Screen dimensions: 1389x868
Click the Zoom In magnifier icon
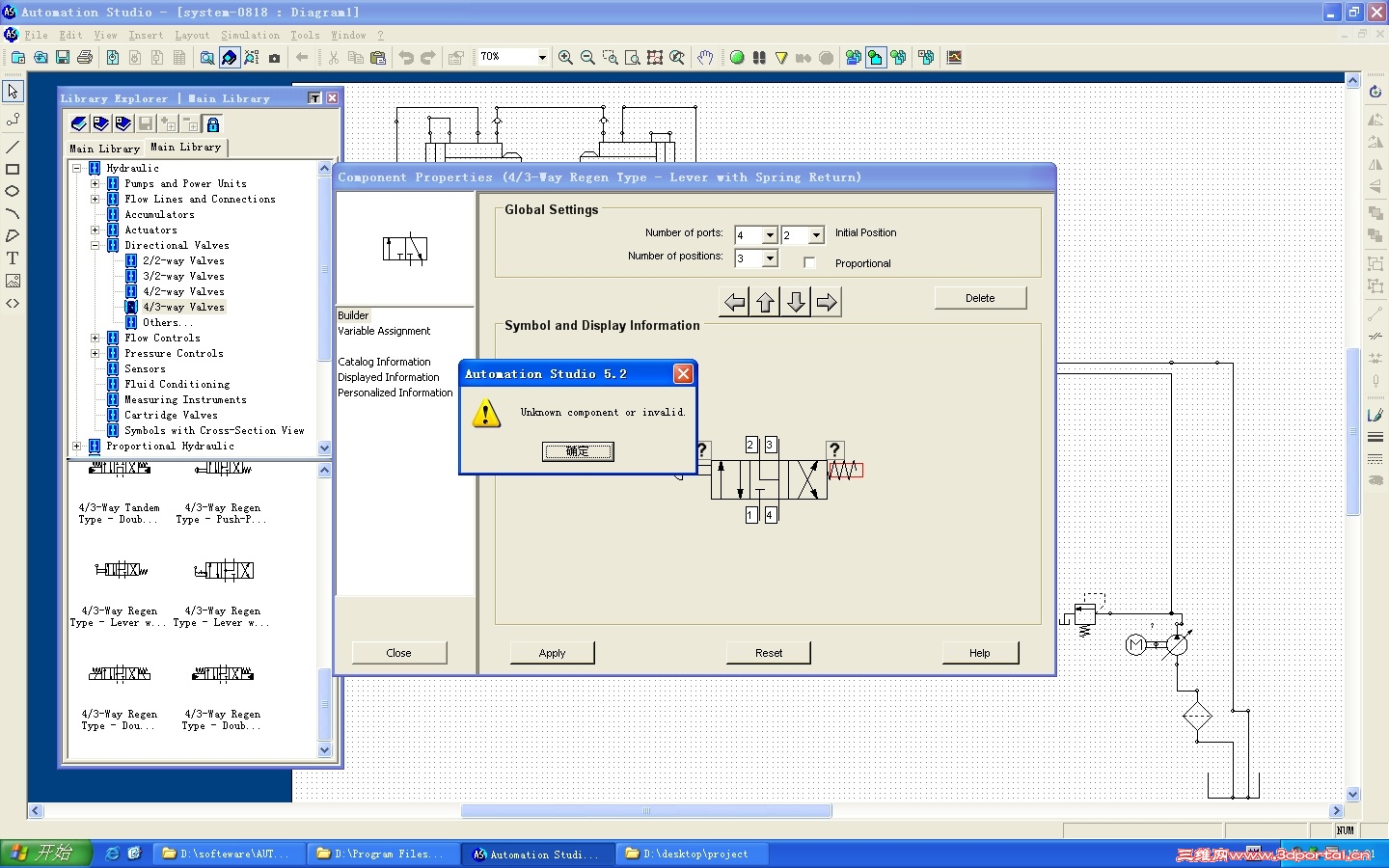[565, 58]
